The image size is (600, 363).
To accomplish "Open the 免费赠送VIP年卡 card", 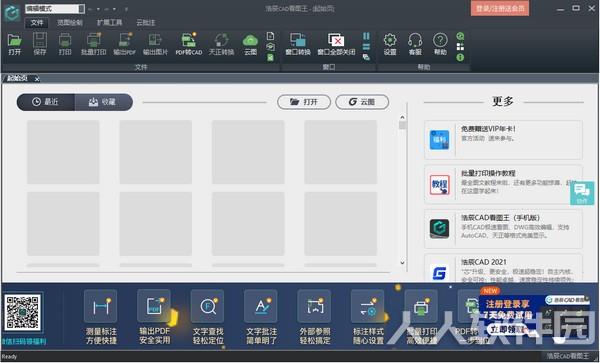I will pos(503,140).
